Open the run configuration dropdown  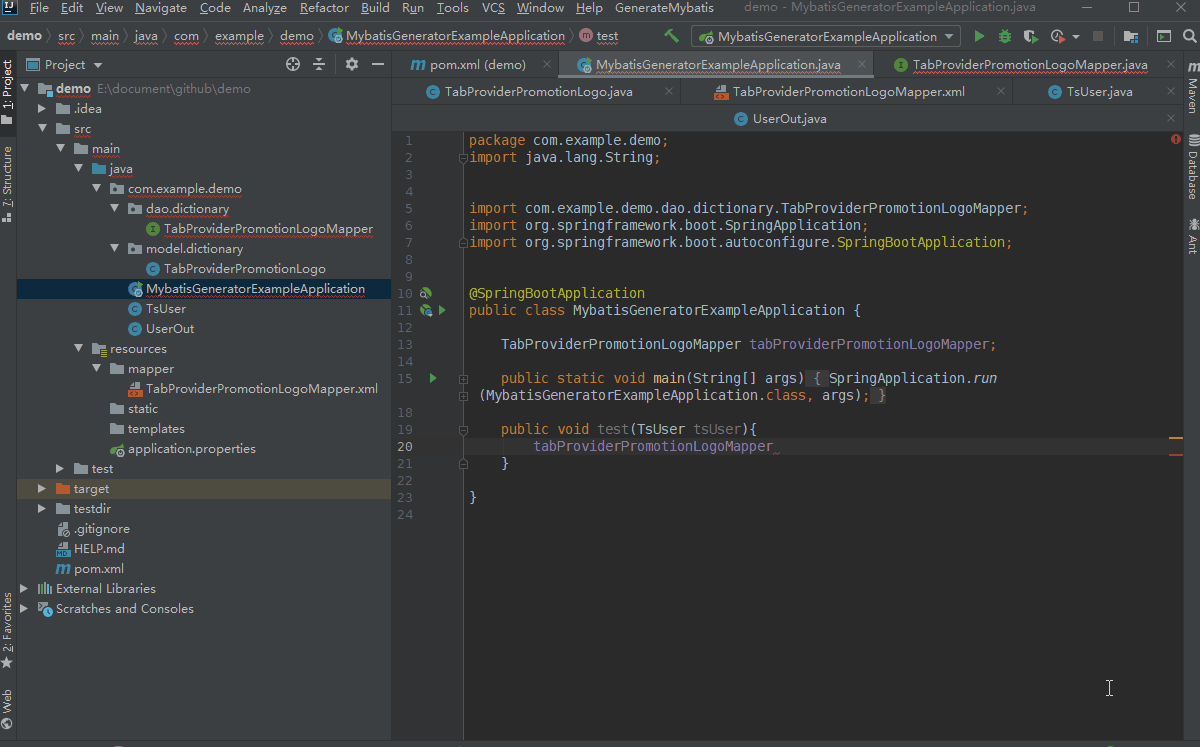[948, 36]
